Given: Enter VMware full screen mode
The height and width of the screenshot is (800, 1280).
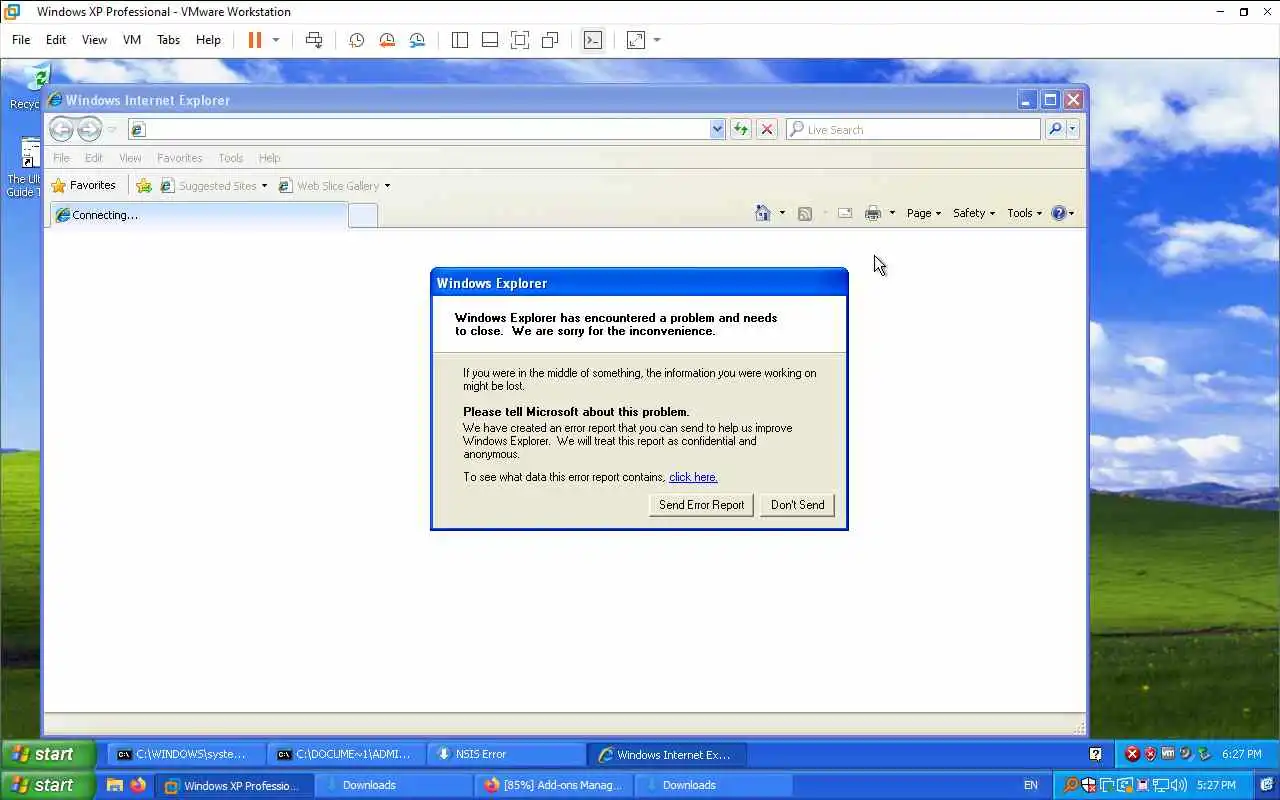Looking at the screenshot, I should pos(520,40).
